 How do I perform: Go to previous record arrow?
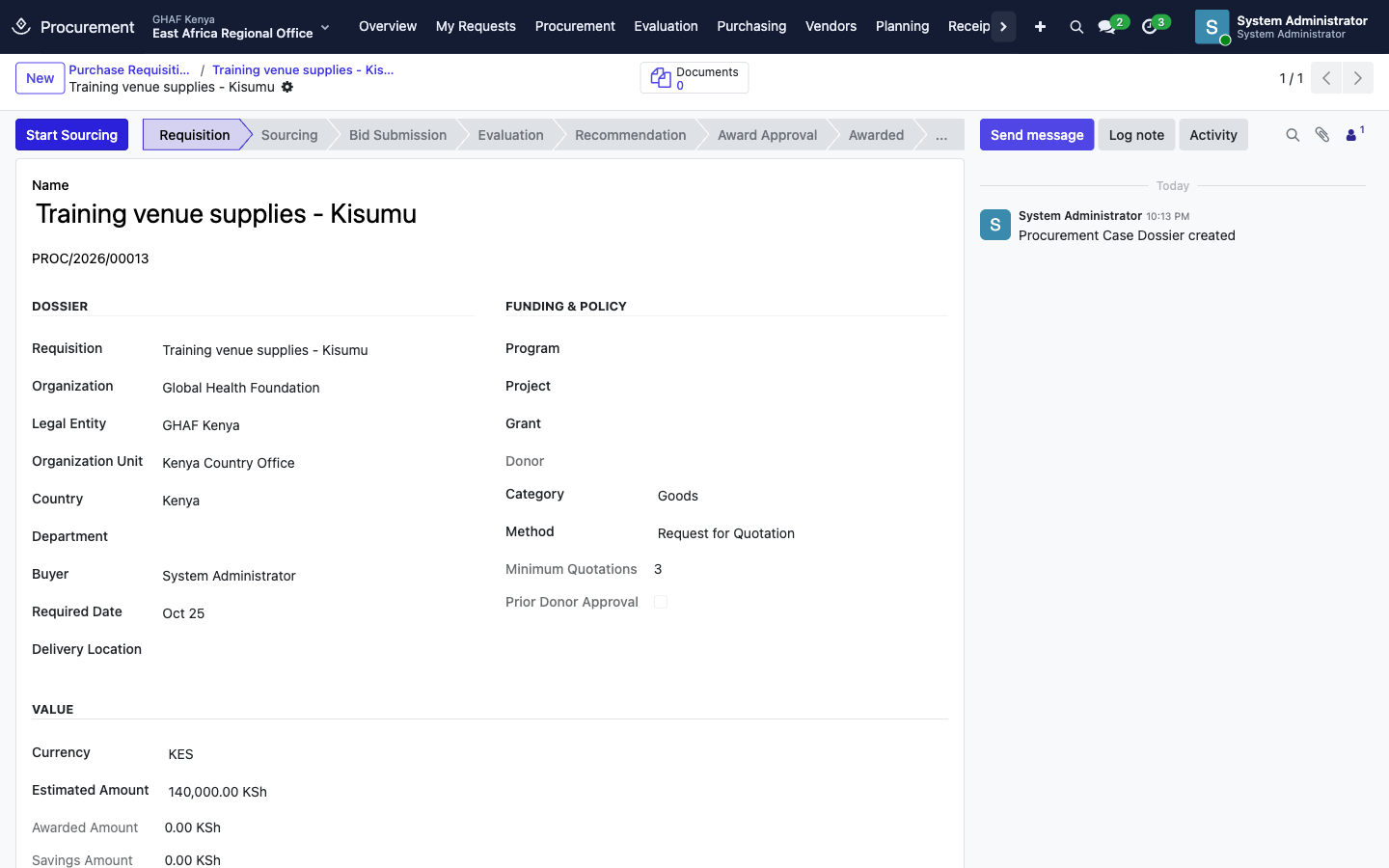pos(1326,78)
